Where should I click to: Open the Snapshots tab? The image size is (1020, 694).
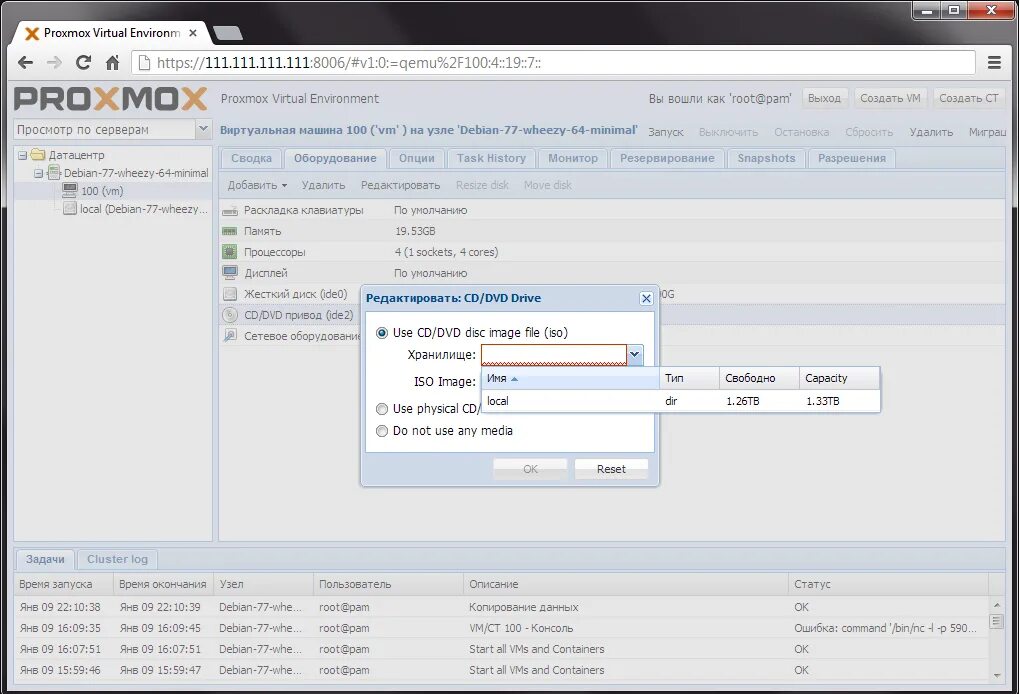(766, 158)
